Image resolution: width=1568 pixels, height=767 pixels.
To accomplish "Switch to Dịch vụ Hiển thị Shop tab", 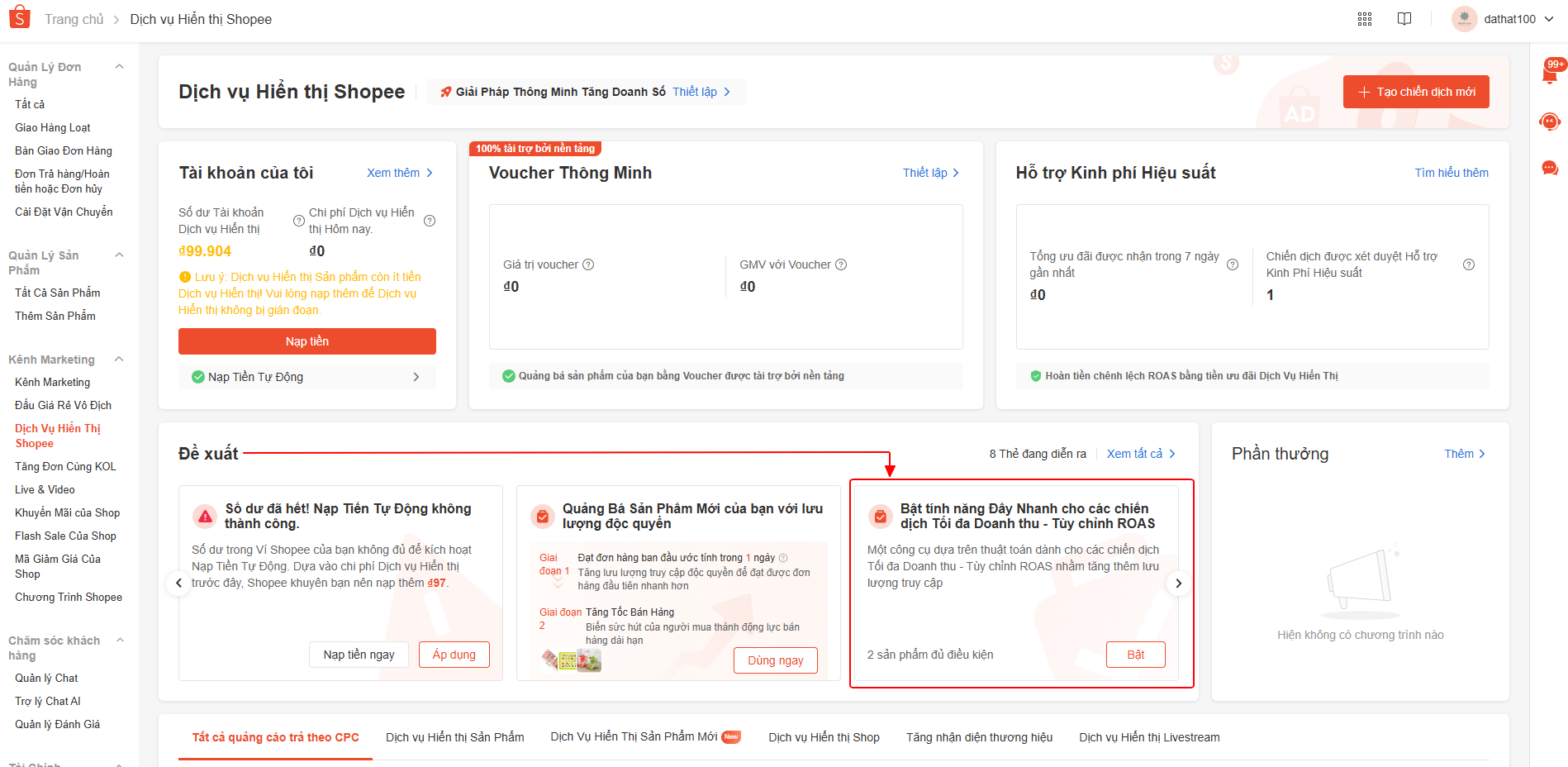I will (x=824, y=737).
